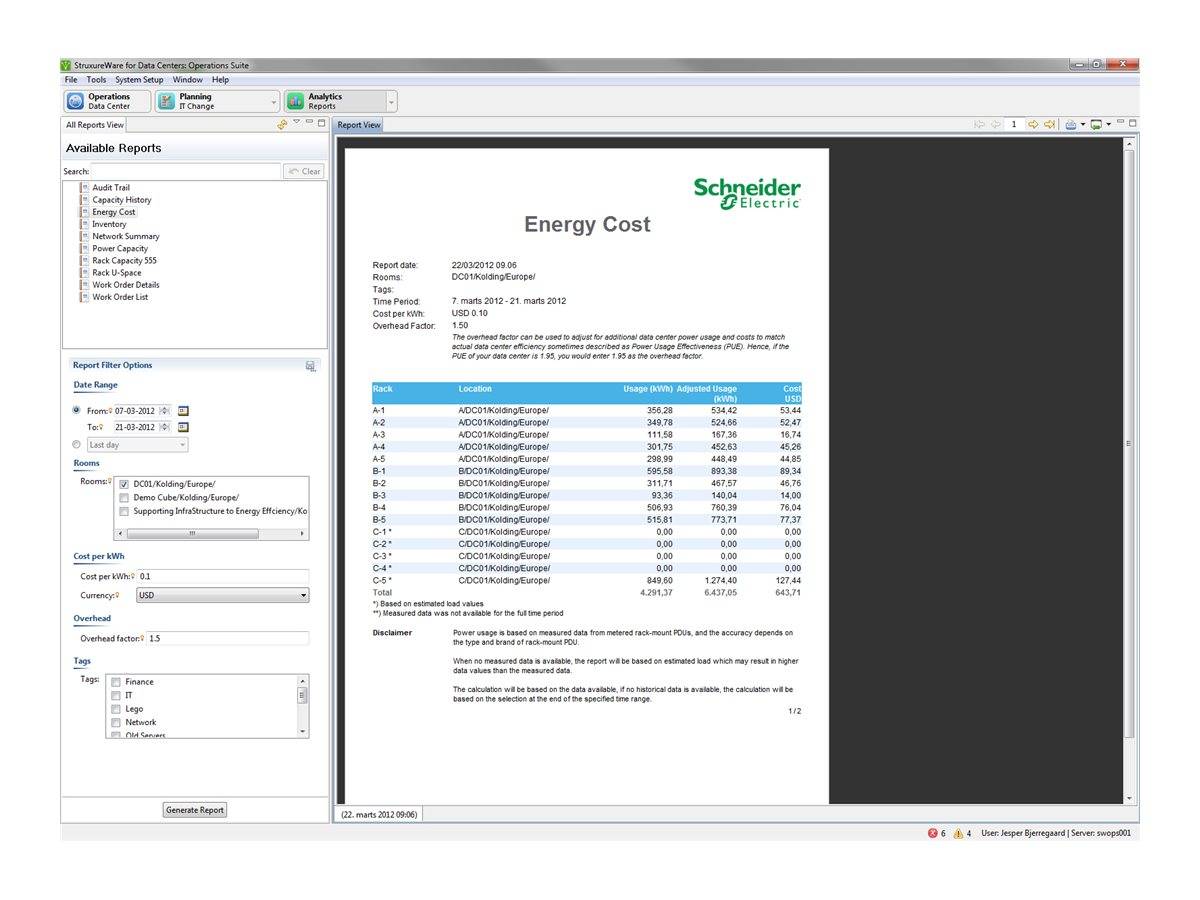This screenshot has width=1200, height=900.
Task: Clear the report search field
Action: click(304, 170)
